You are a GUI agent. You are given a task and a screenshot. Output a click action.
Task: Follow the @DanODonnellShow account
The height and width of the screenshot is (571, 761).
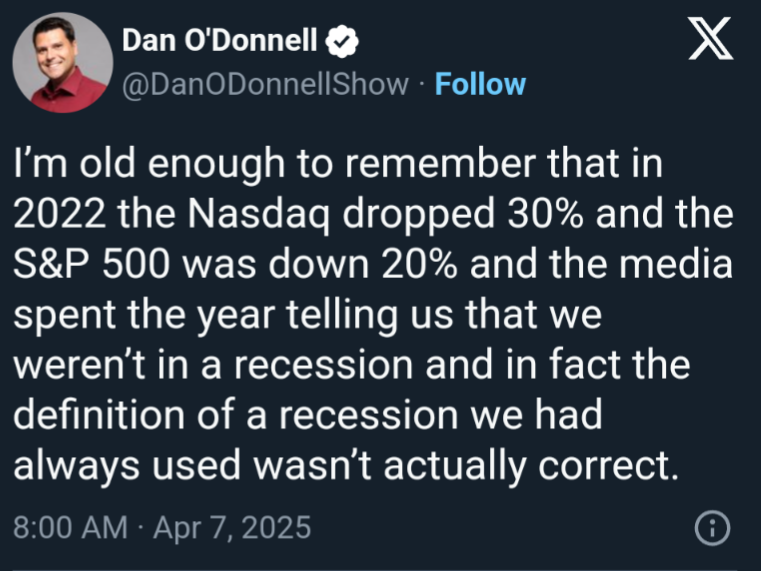click(x=480, y=84)
